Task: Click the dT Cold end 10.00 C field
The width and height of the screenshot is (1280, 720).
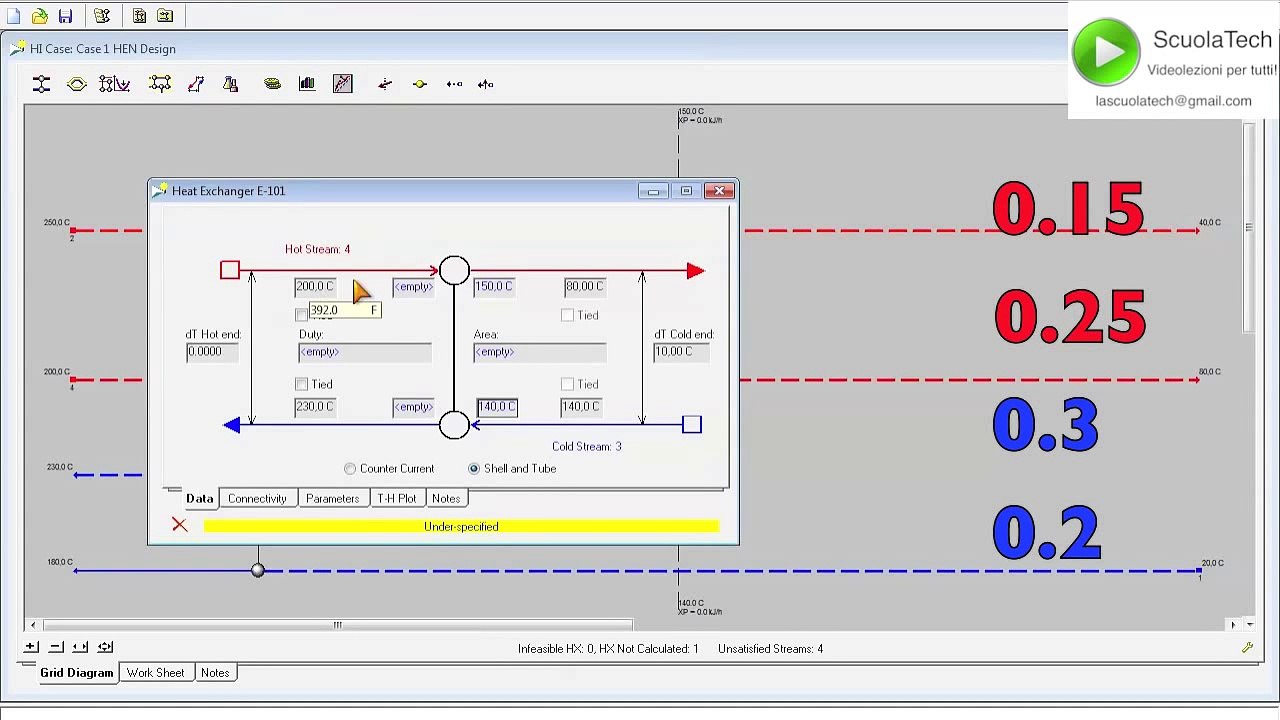Action: pyautogui.click(x=681, y=352)
